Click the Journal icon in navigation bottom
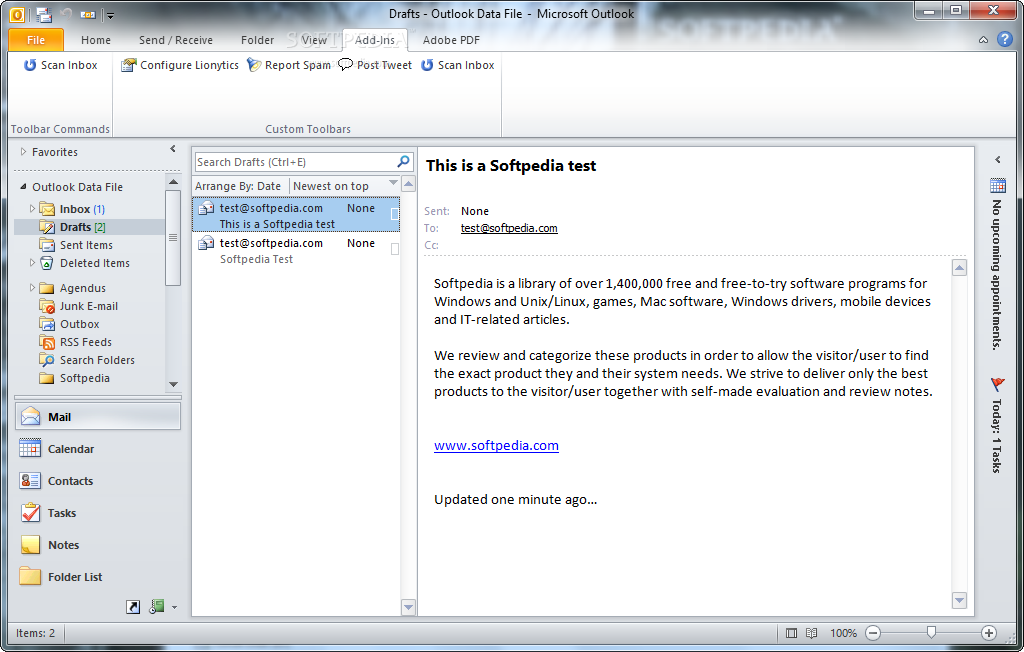 pyautogui.click(x=156, y=607)
